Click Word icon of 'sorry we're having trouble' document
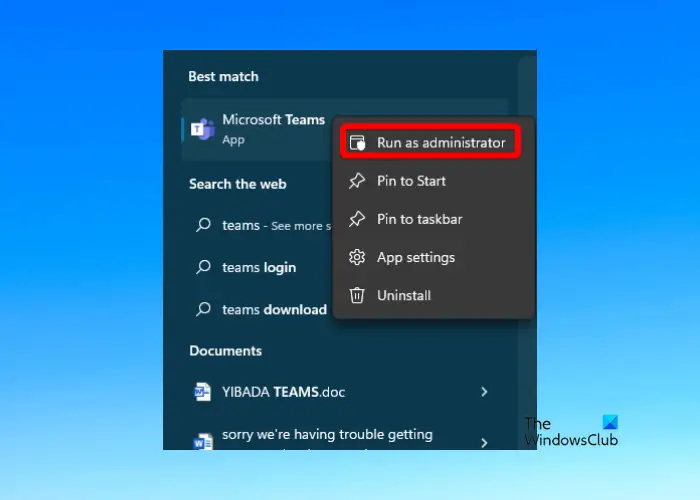Image resolution: width=700 pixels, height=500 pixels. (203, 442)
